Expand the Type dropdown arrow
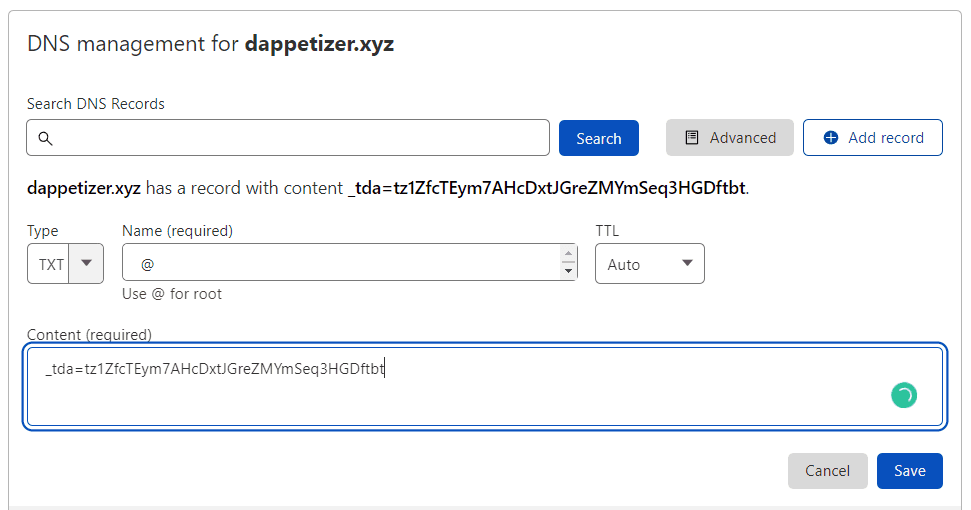 86,264
